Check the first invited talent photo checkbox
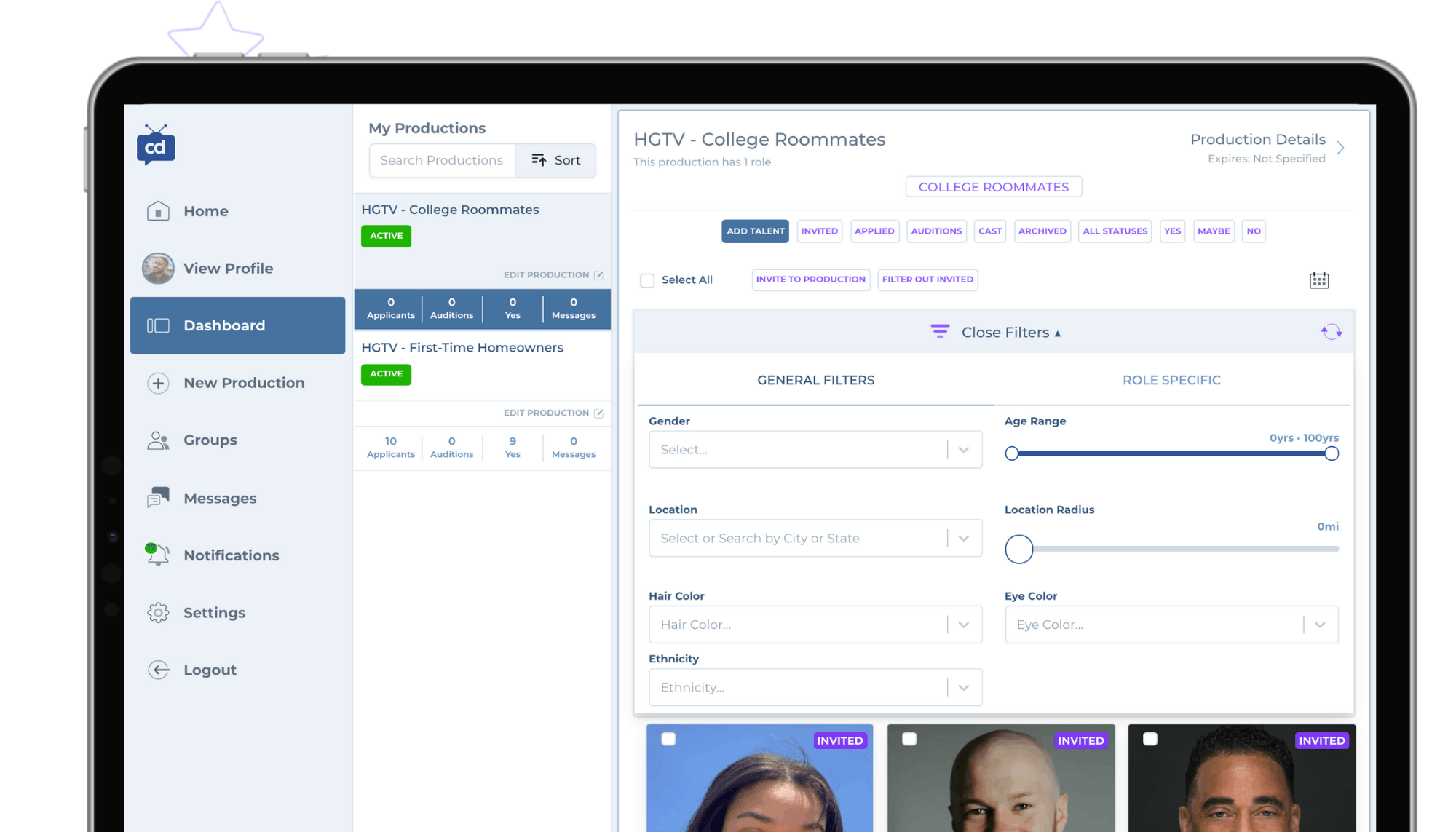 coord(668,739)
